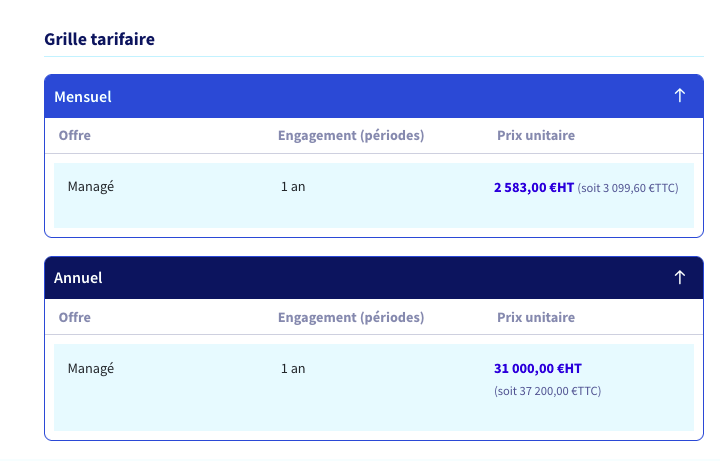Select the Managé offer in Annuel

pyautogui.click(x=90, y=368)
